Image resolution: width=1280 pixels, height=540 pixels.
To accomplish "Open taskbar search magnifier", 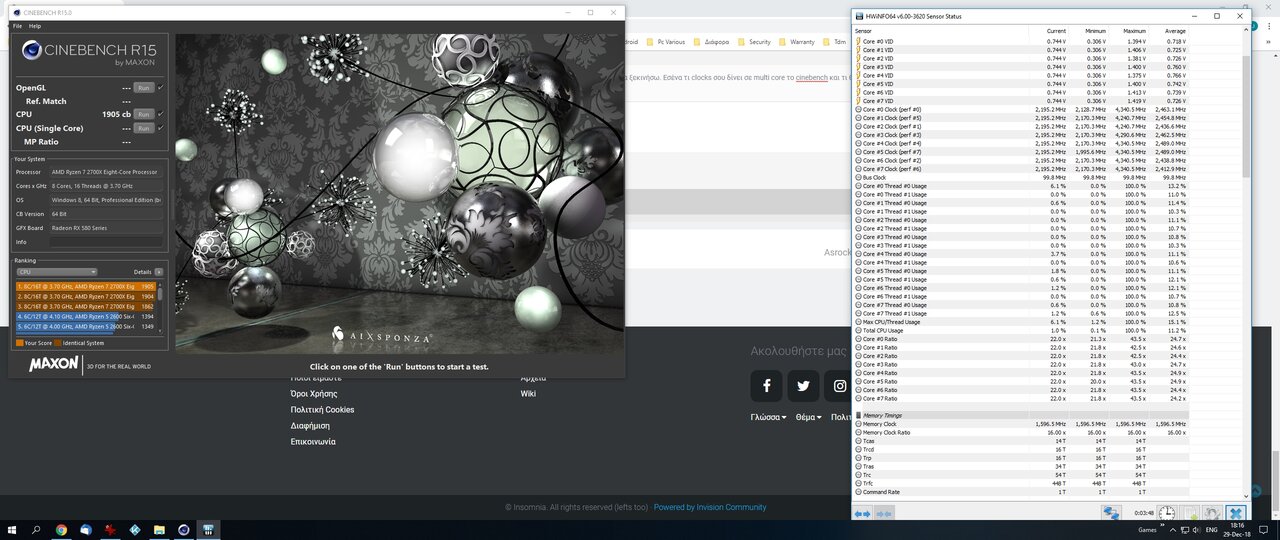I will pyautogui.click(x=37, y=529).
